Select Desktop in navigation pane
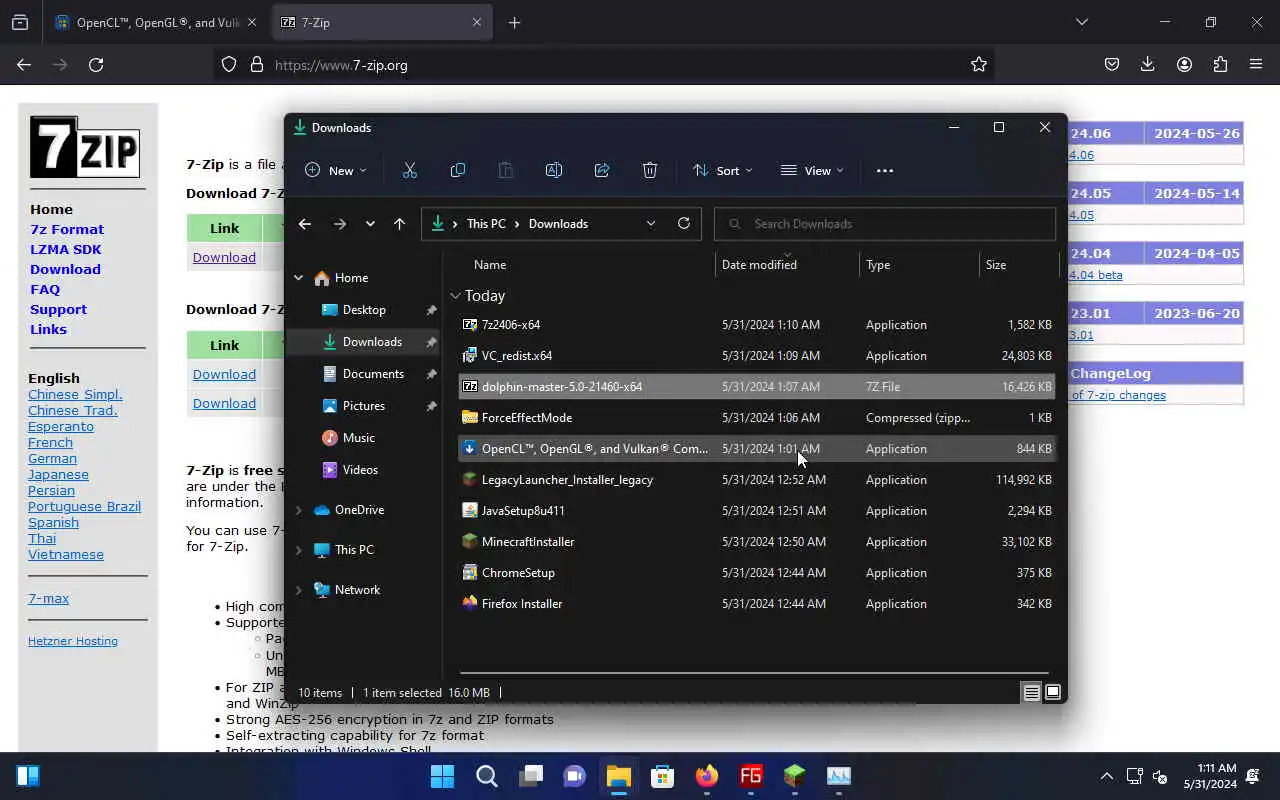The width and height of the screenshot is (1280, 800). point(364,310)
